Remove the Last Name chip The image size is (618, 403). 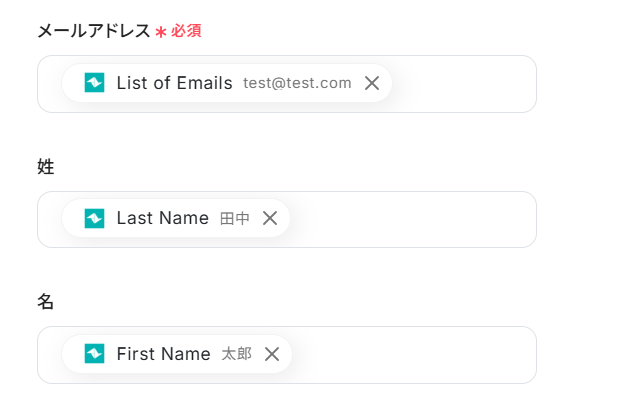click(x=270, y=218)
